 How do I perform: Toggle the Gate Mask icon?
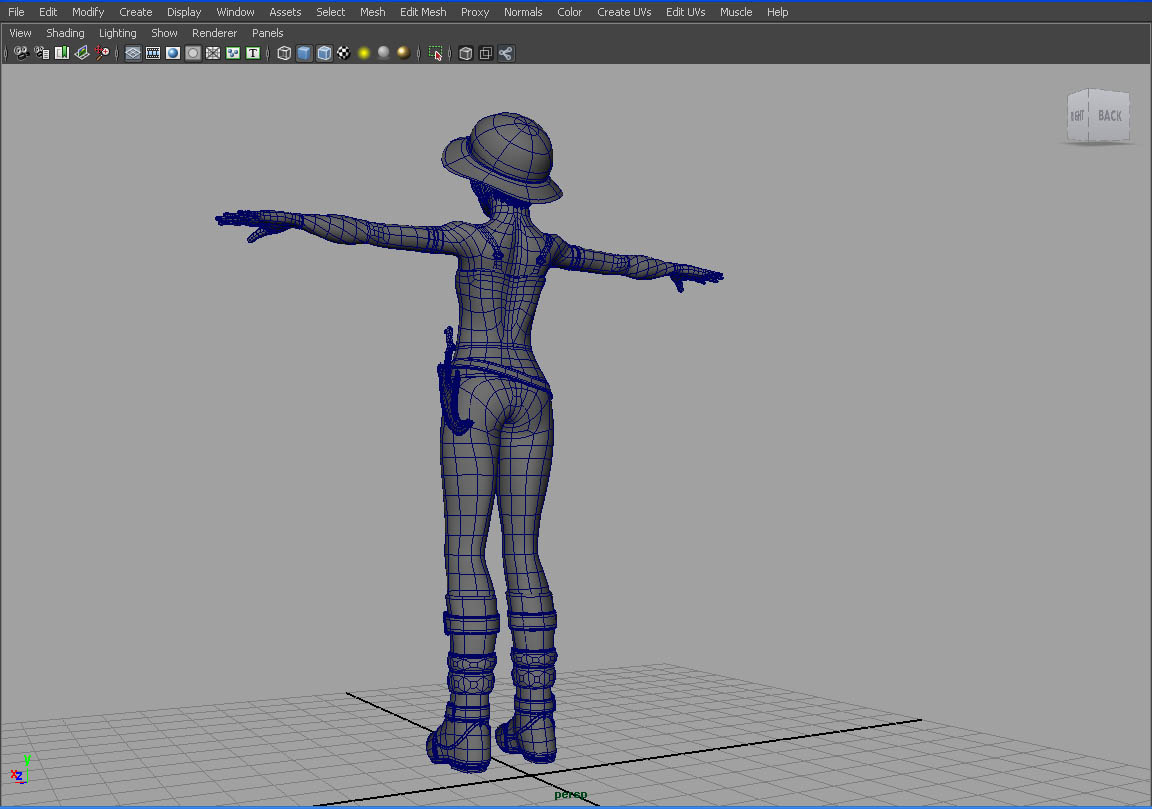coord(192,53)
